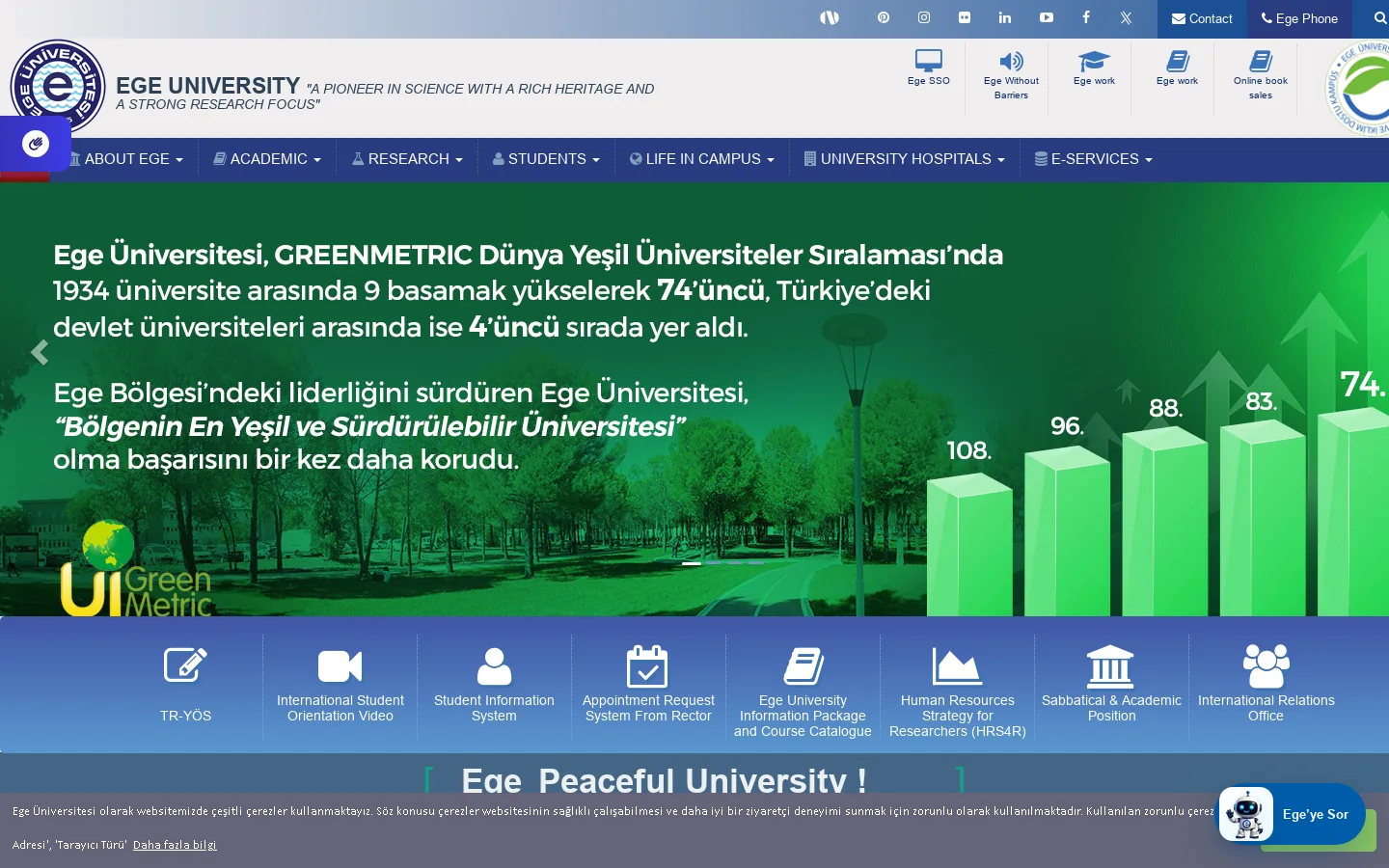Open 'Daha fazla bilgi' cookie link
The height and width of the screenshot is (868, 1389).
pyautogui.click(x=175, y=845)
